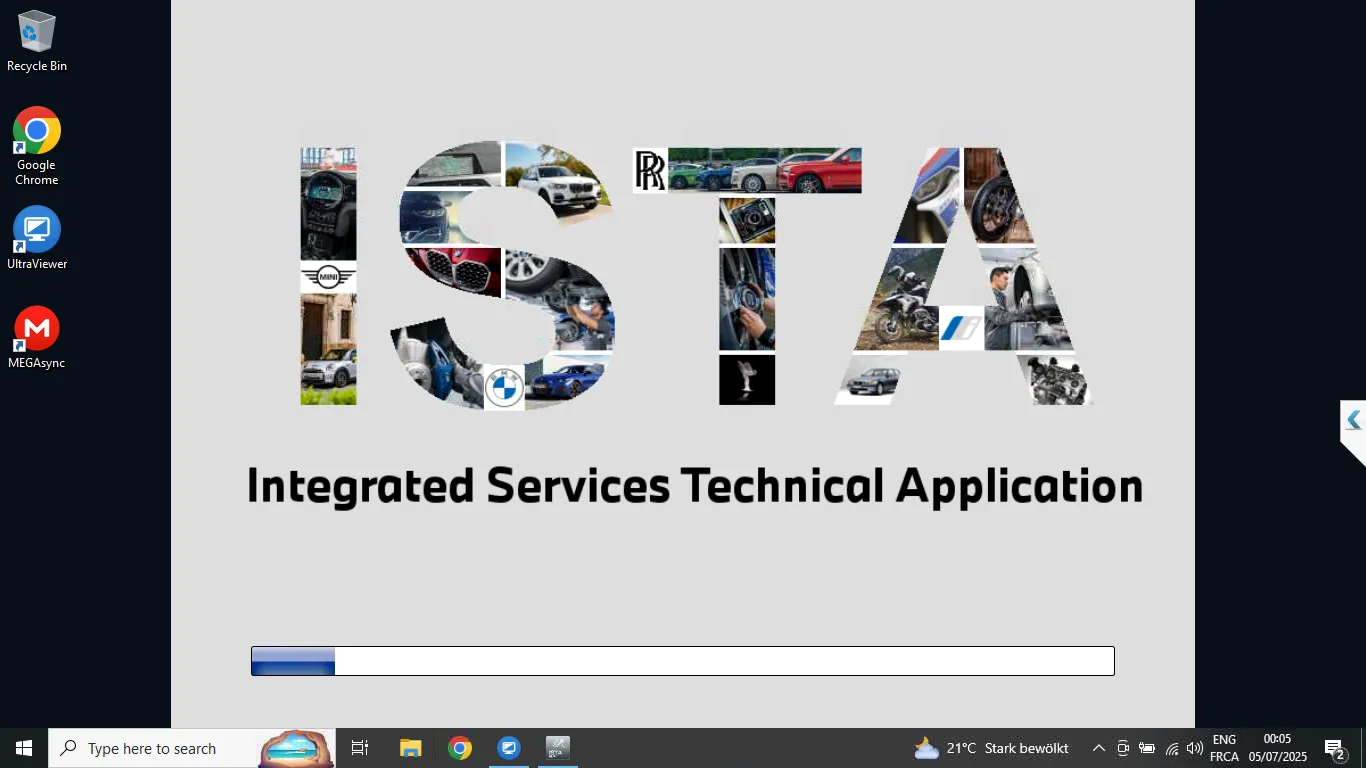Image resolution: width=1366 pixels, height=768 pixels.
Task: Open the Wi-Fi network tray icon
Action: [x=1171, y=748]
